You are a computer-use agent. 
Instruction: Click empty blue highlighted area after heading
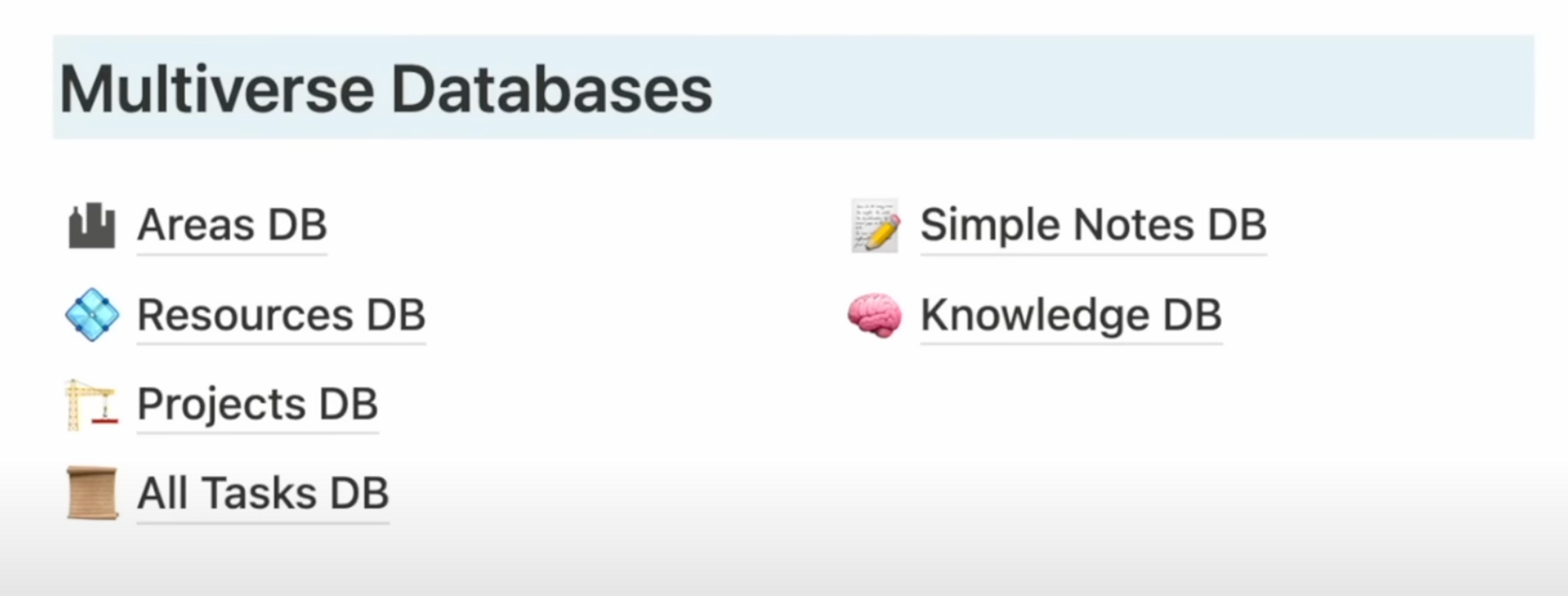click(x=1121, y=88)
